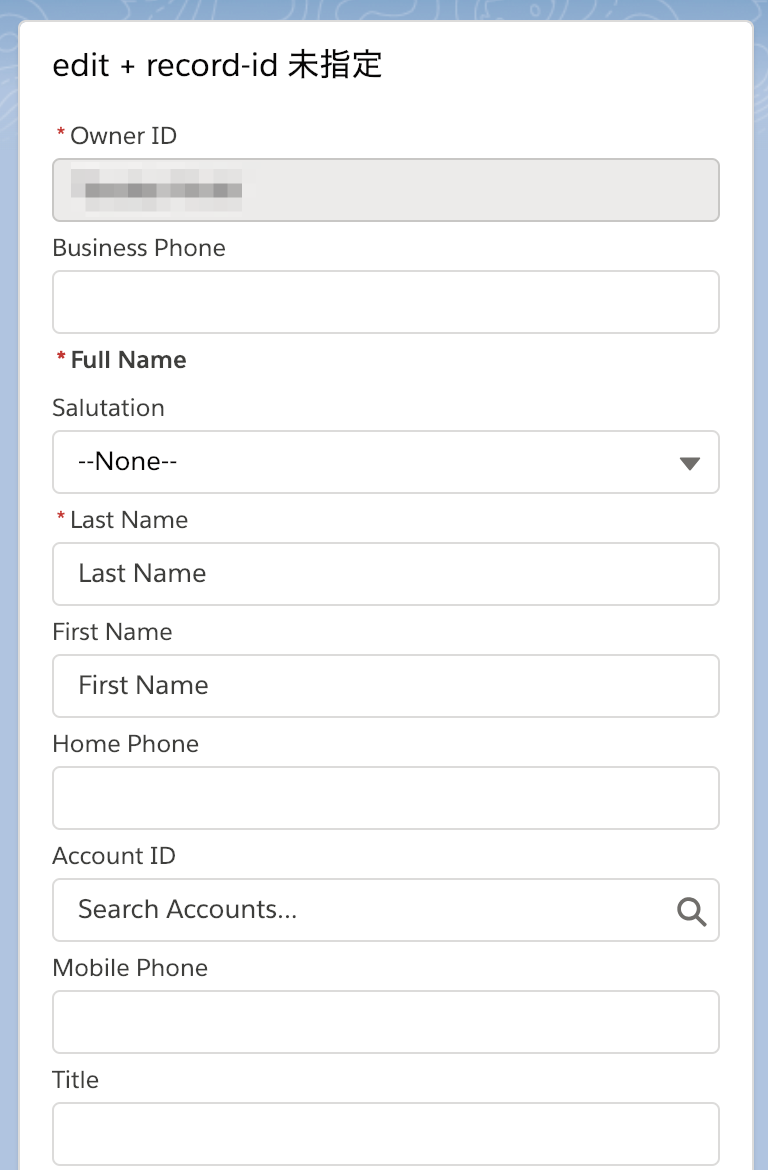Click the Last Name input field

(385, 574)
